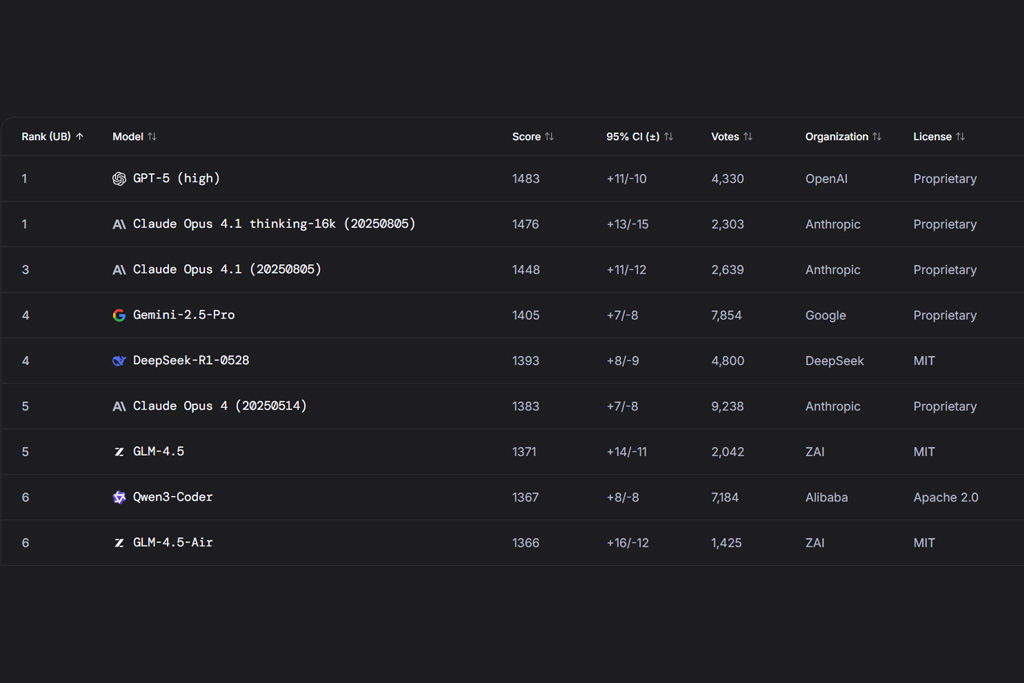Click the votes count 1,425
Image resolution: width=1024 pixels, height=683 pixels.
tap(726, 543)
